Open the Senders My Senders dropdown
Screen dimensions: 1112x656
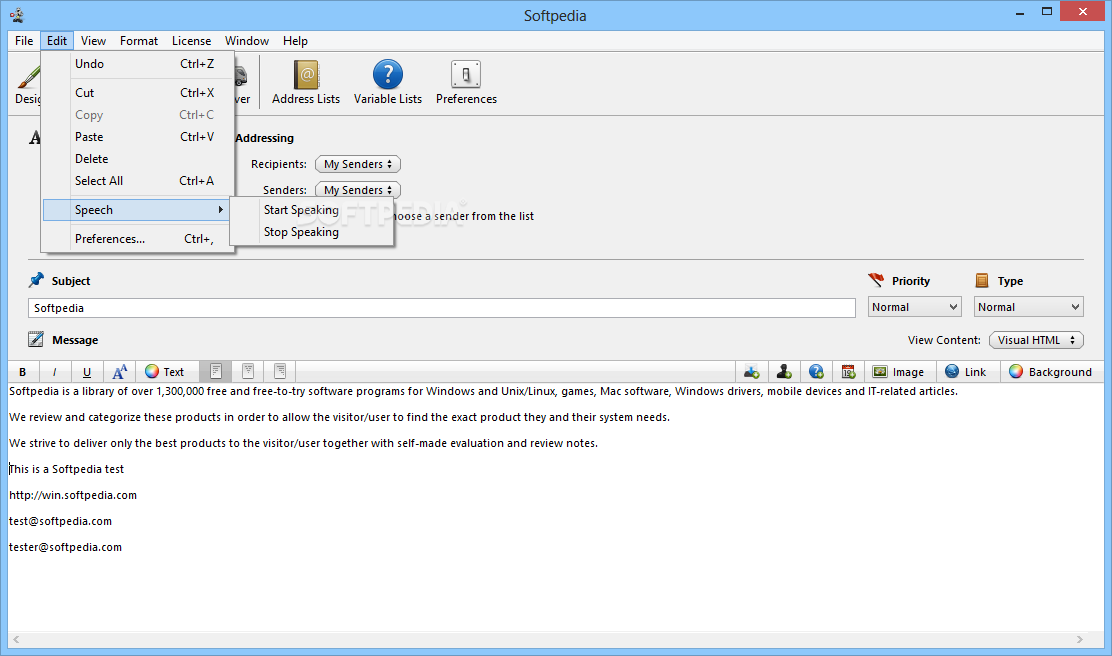pyautogui.click(x=358, y=190)
